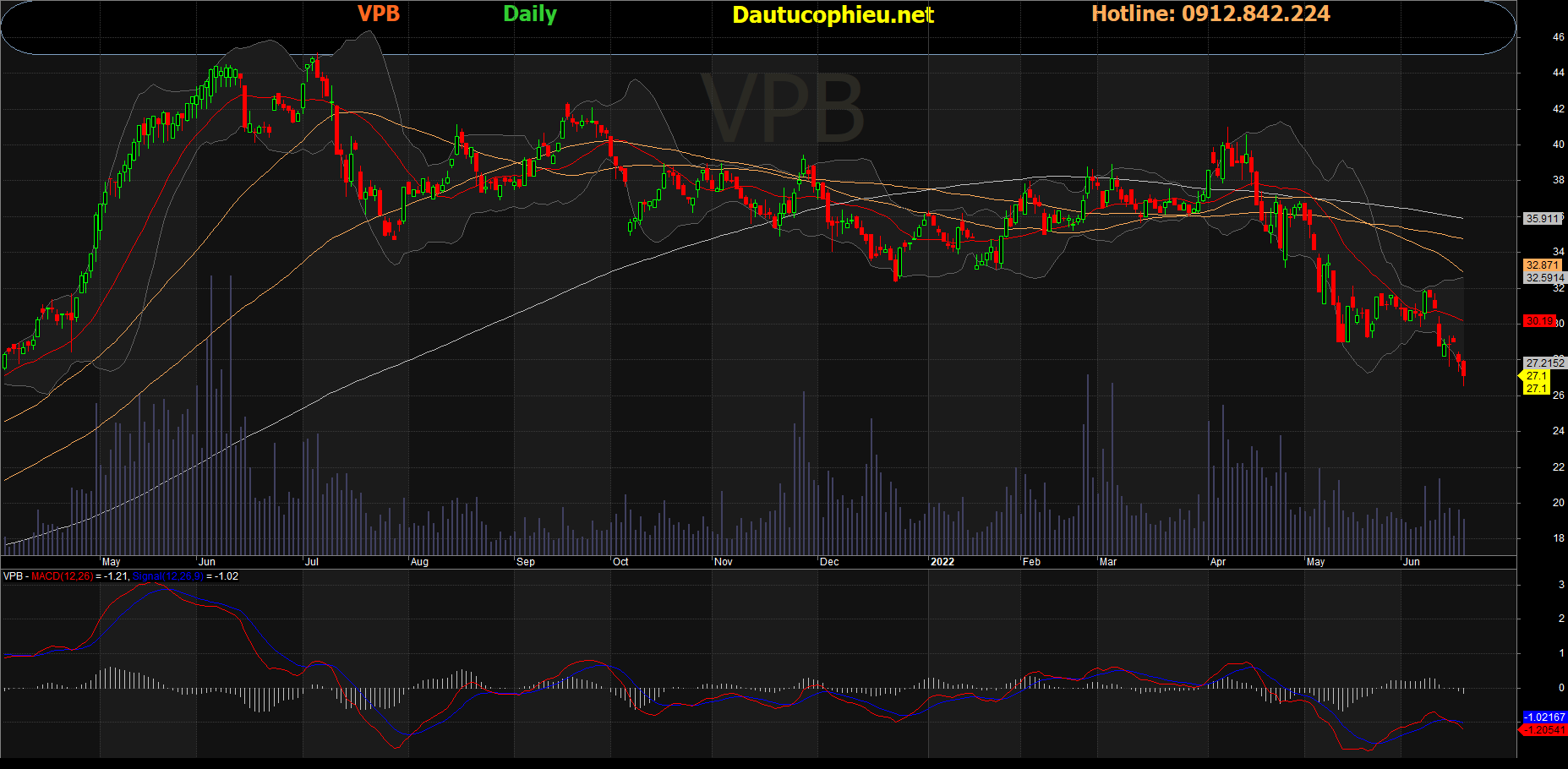
Task: Click the 42 price axis label
Action: click(1558, 109)
